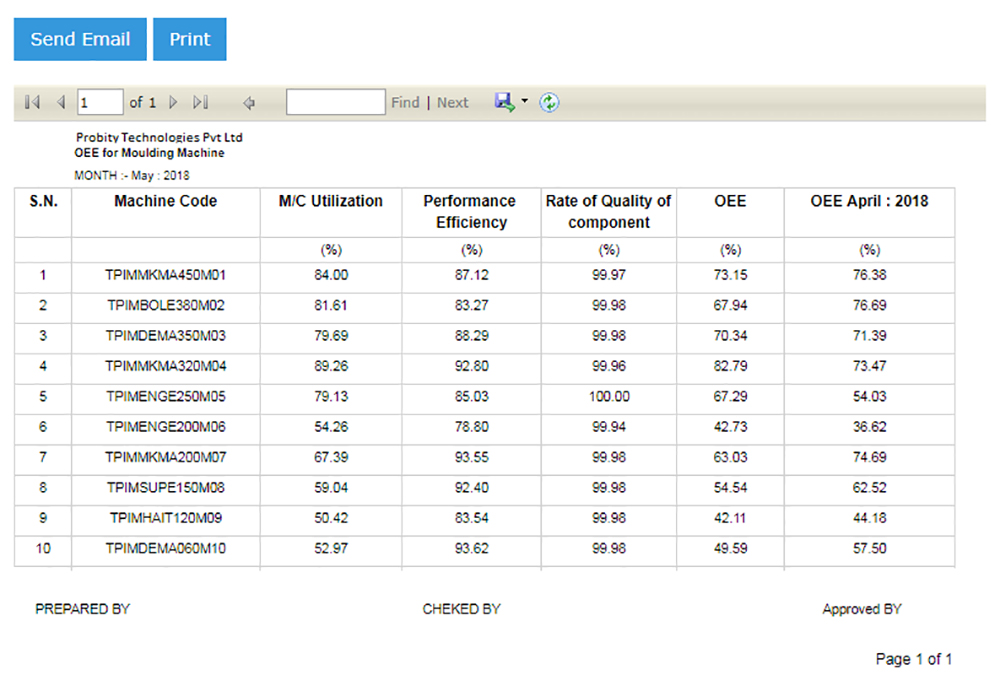1000x686 pixels.
Task: Refresh the report with green icon
Action: tap(549, 102)
